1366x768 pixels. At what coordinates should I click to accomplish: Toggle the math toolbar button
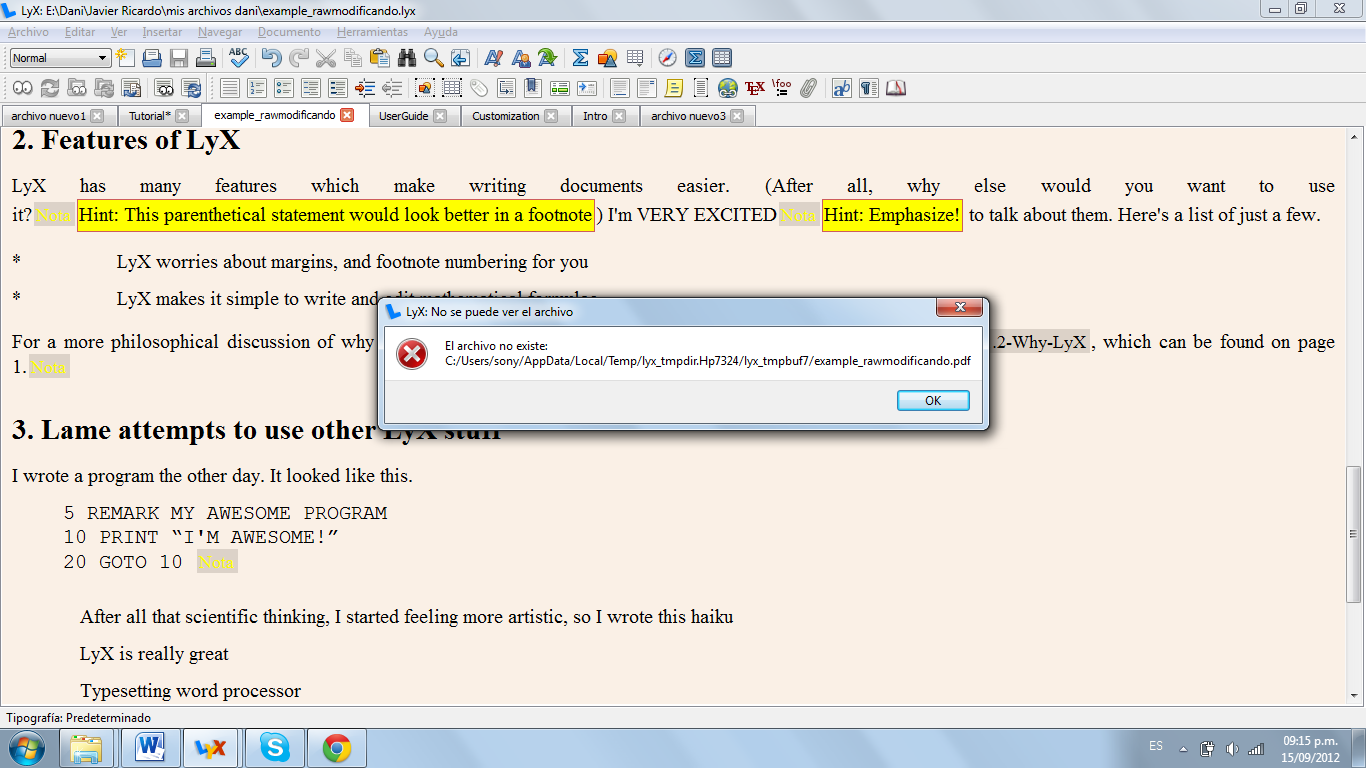695,58
